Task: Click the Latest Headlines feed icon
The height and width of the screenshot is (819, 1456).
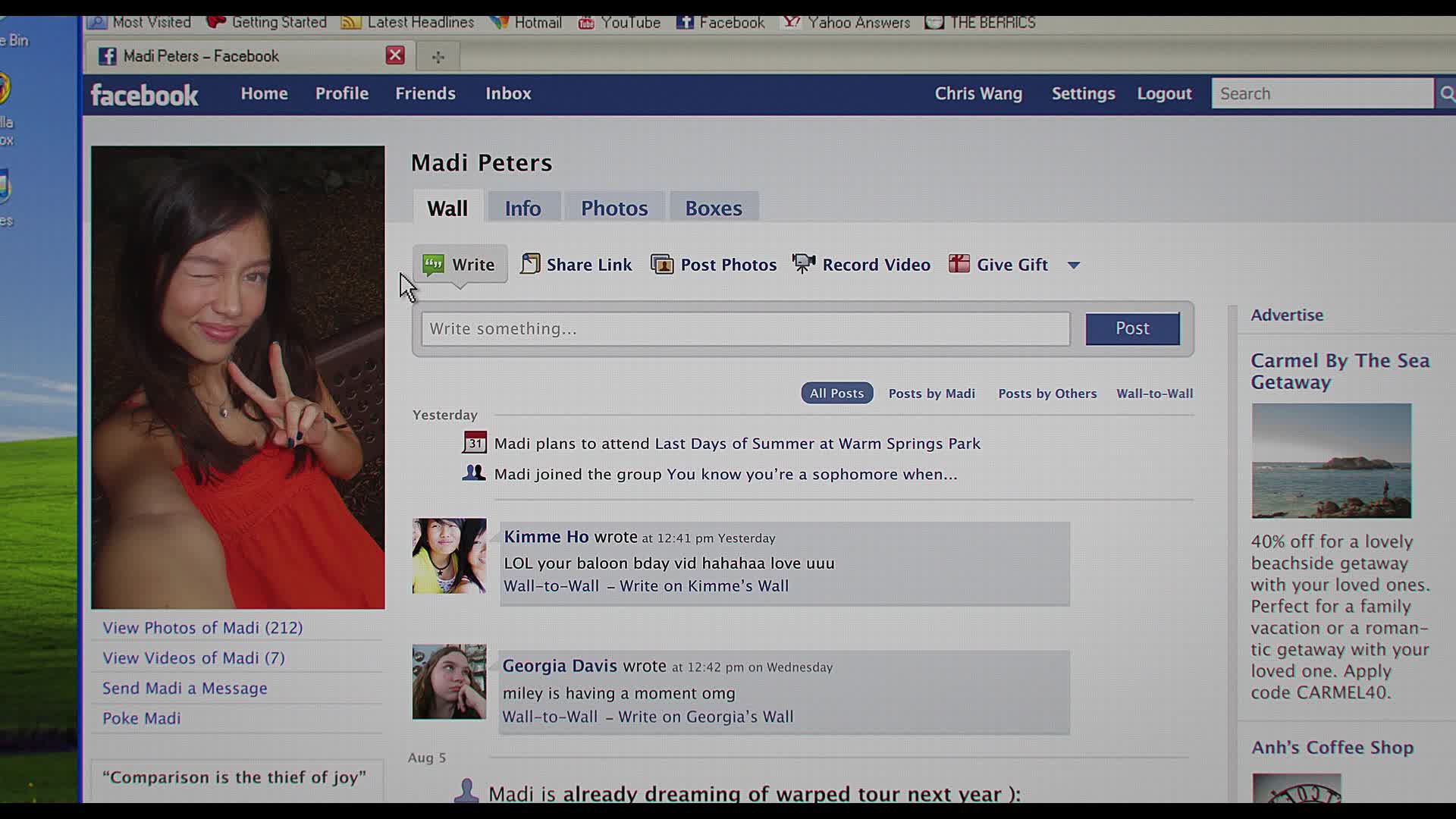Action: (x=350, y=23)
